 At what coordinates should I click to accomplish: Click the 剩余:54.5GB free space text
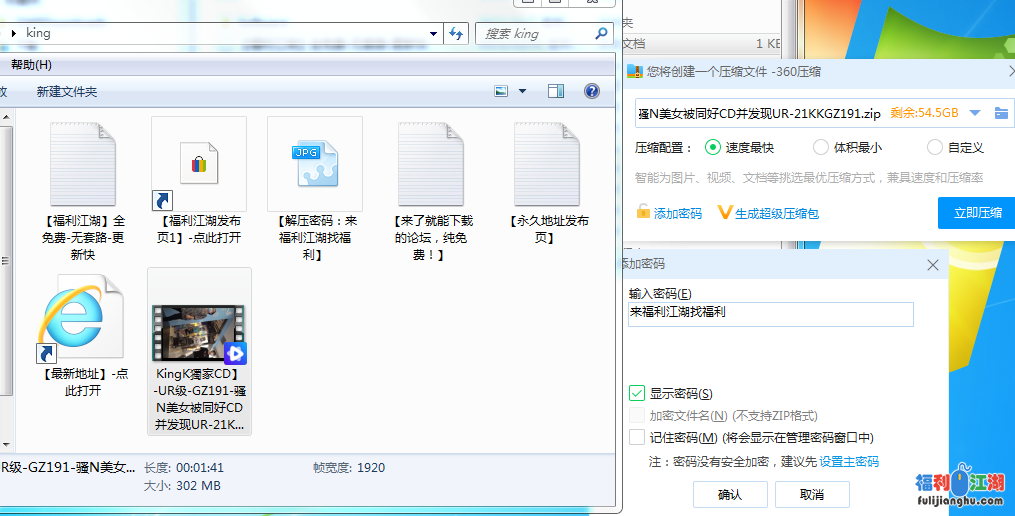[x=924, y=113]
